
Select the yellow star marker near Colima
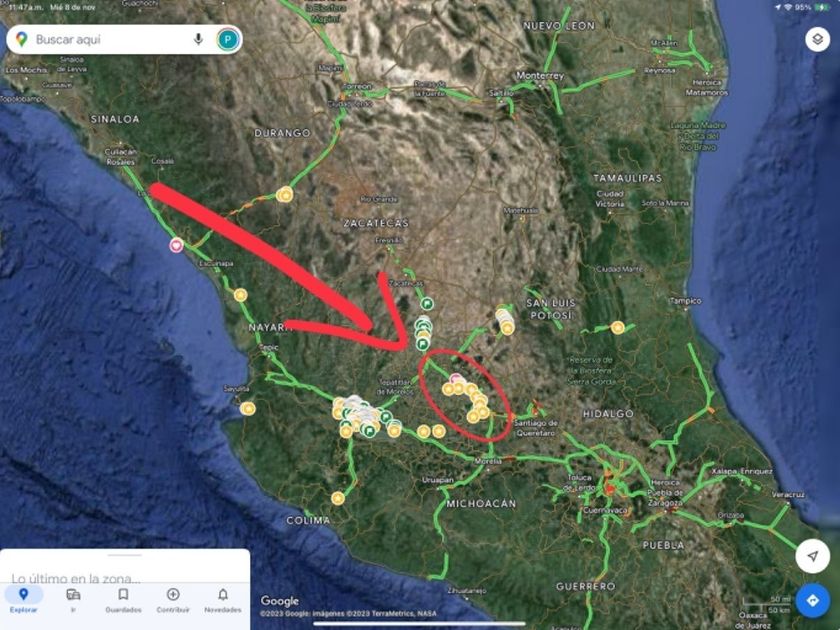coord(338,499)
